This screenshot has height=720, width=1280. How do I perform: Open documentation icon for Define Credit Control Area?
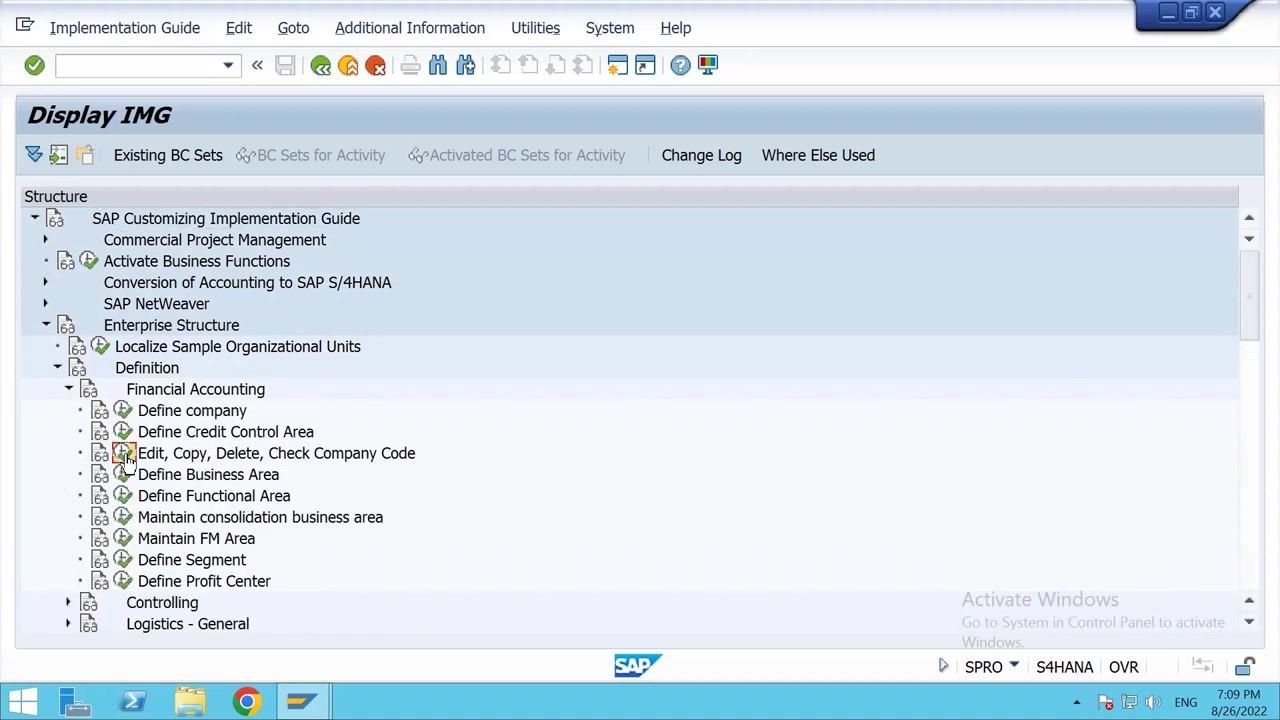pos(100,432)
